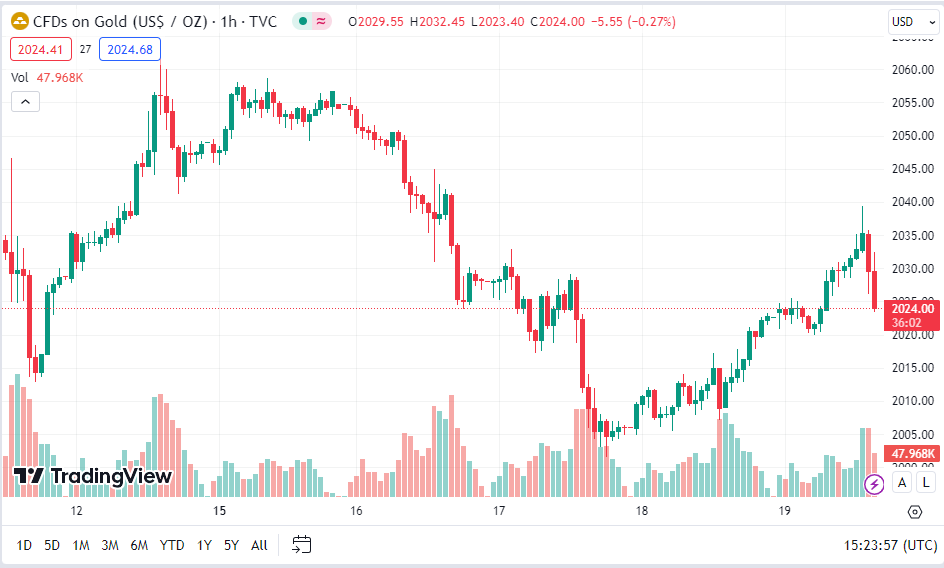The image size is (944, 568).
Task: Select the 1D time range
Action: [23, 545]
